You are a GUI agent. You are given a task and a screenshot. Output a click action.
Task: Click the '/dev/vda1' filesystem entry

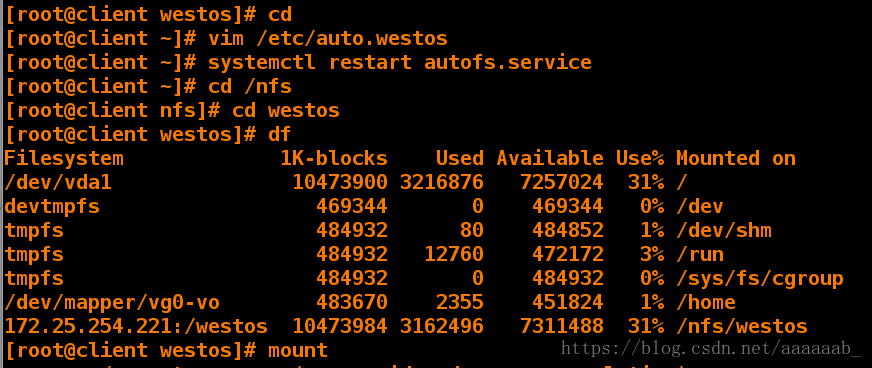click(x=58, y=182)
